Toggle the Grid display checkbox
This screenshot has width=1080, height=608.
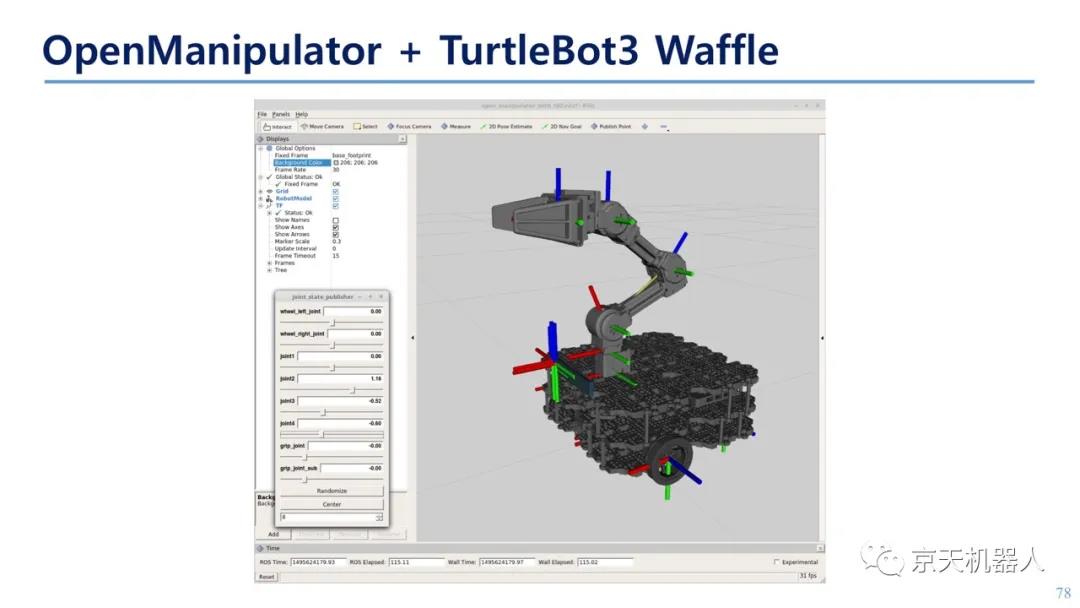pos(335,191)
